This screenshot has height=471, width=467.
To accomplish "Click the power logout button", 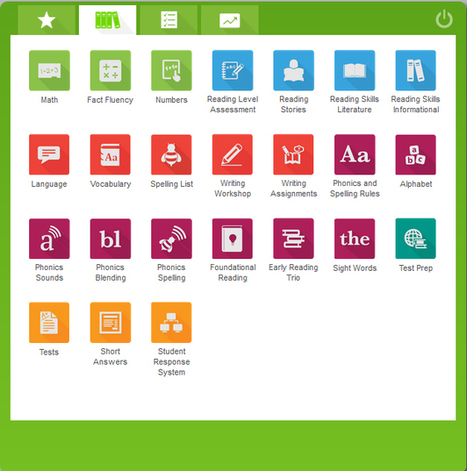I will (444, 19).
